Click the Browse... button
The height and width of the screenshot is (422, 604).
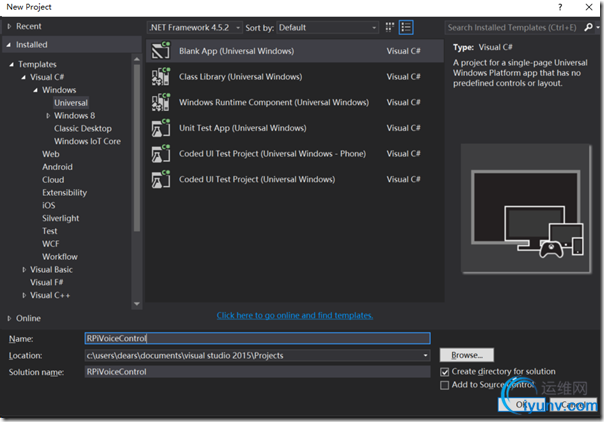click(466, 355)
